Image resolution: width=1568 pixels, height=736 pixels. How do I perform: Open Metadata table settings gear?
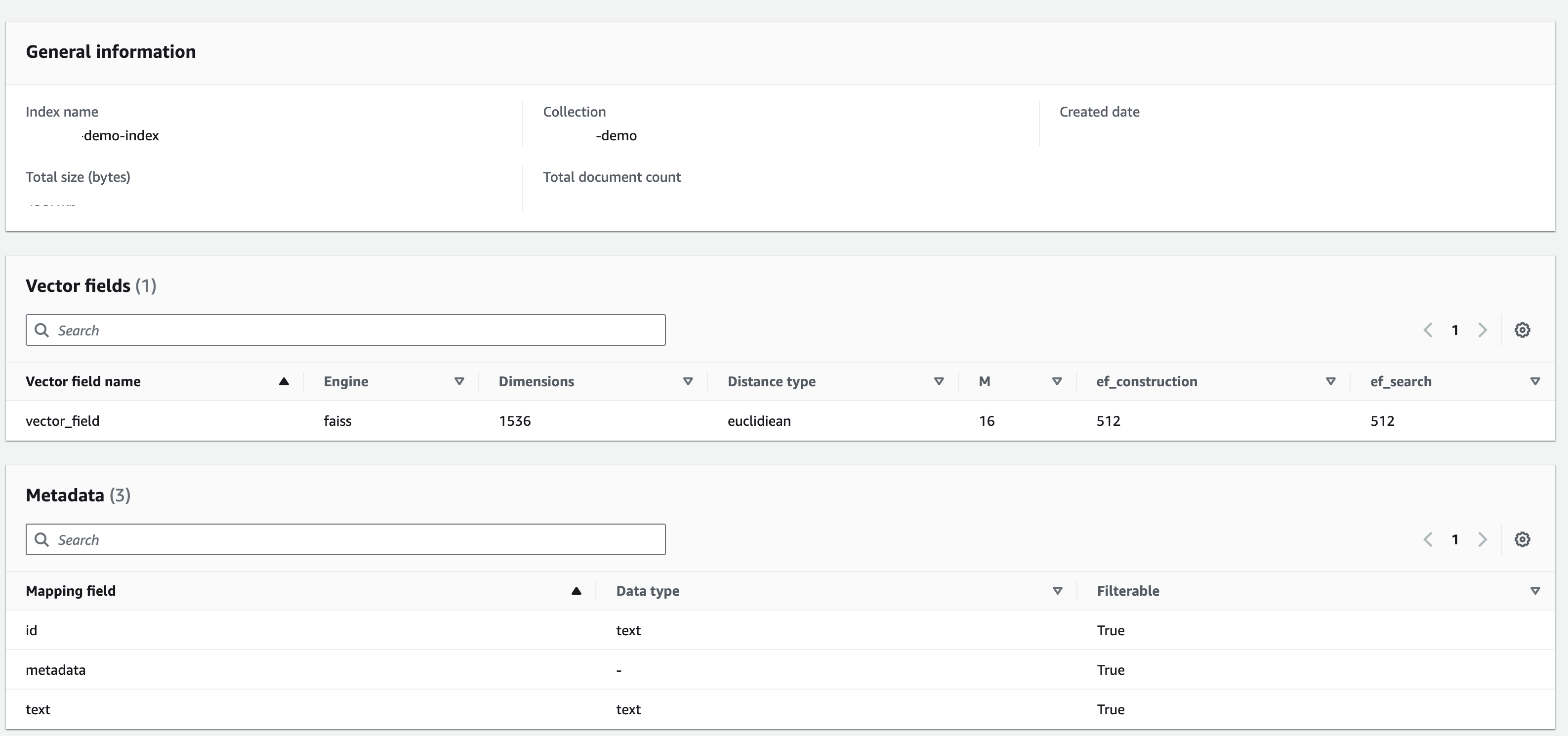coord(1523,539)
